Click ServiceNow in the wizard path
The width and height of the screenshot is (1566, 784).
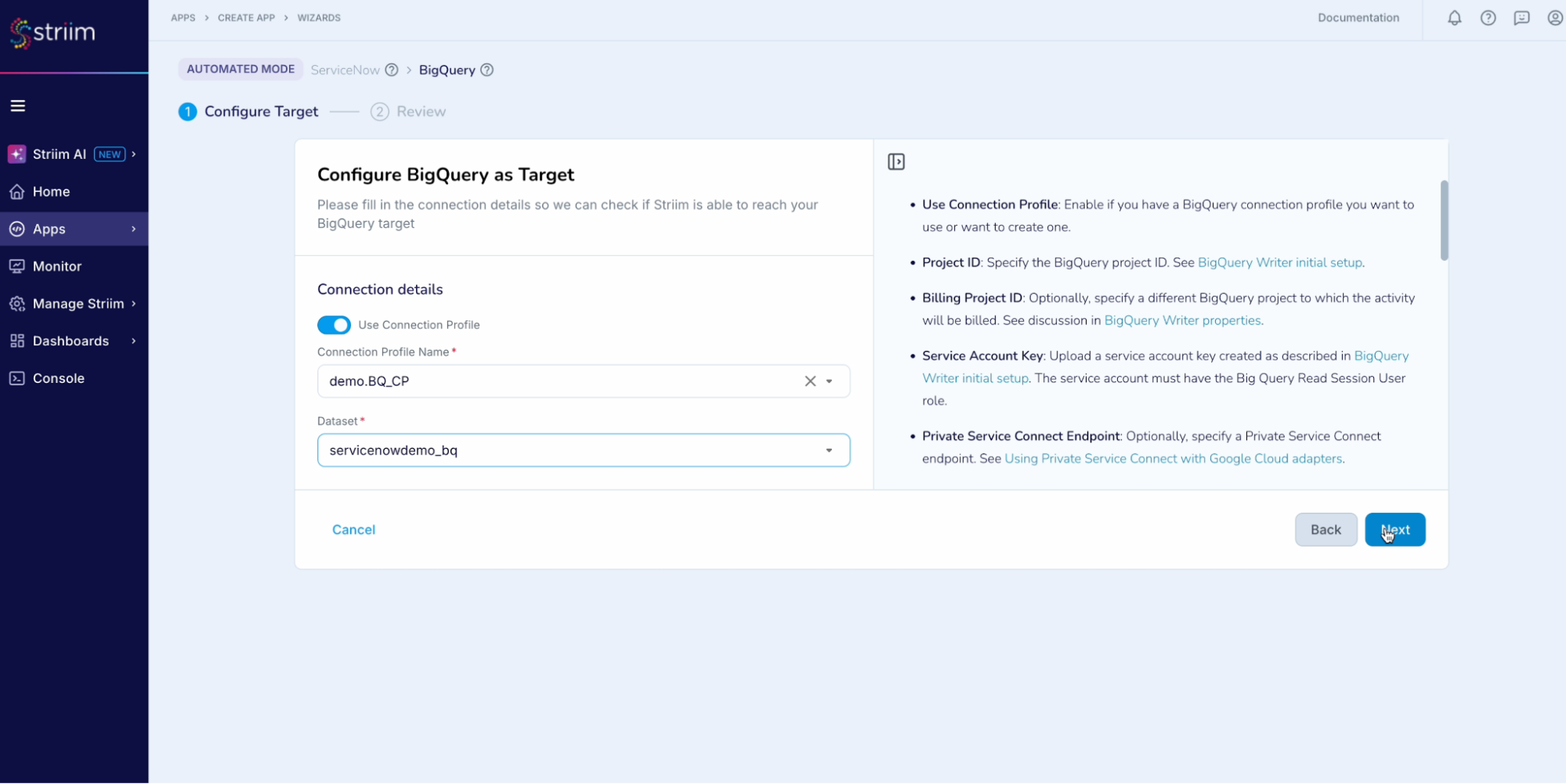[x=345, y=70]
